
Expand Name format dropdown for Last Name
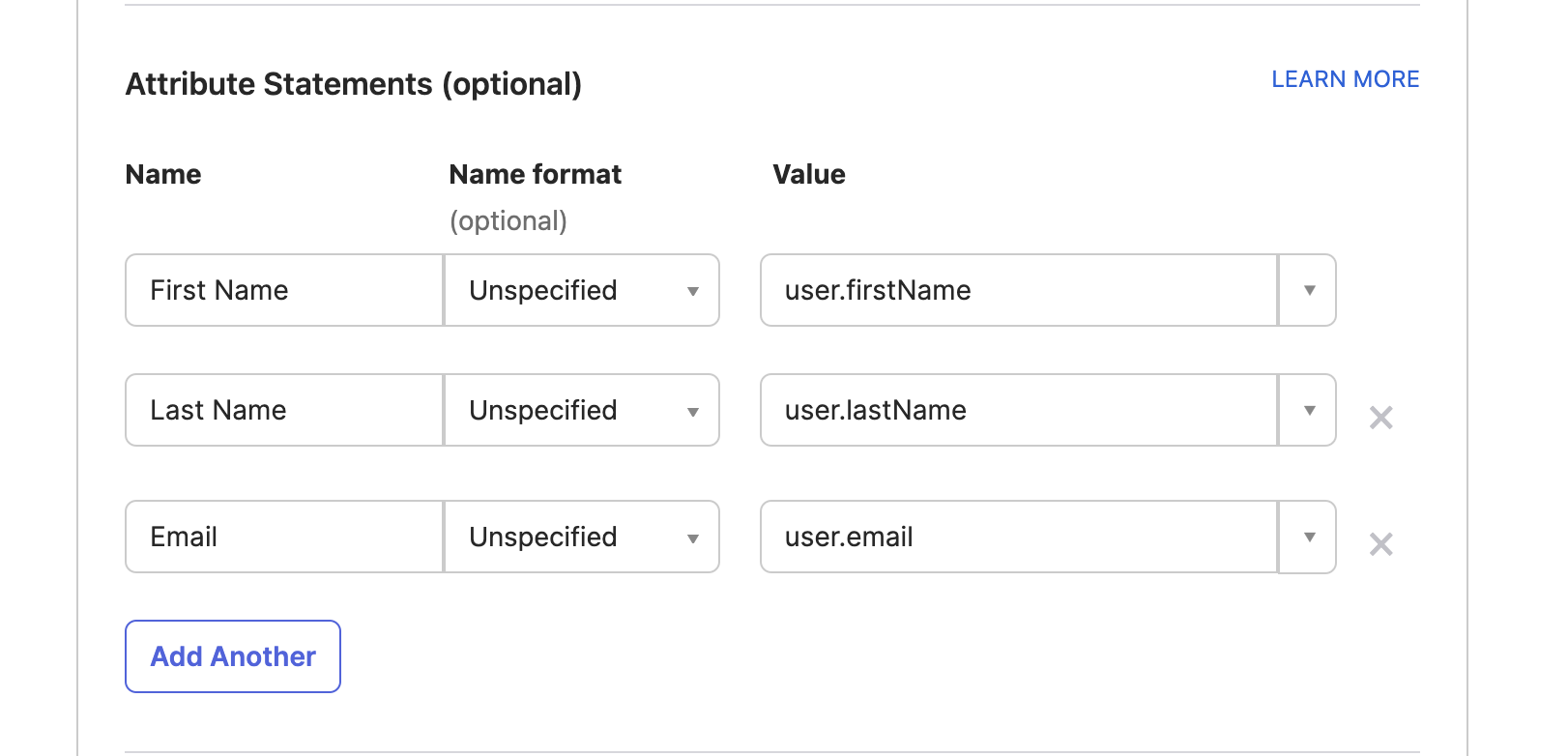click(x=582, y=411)
